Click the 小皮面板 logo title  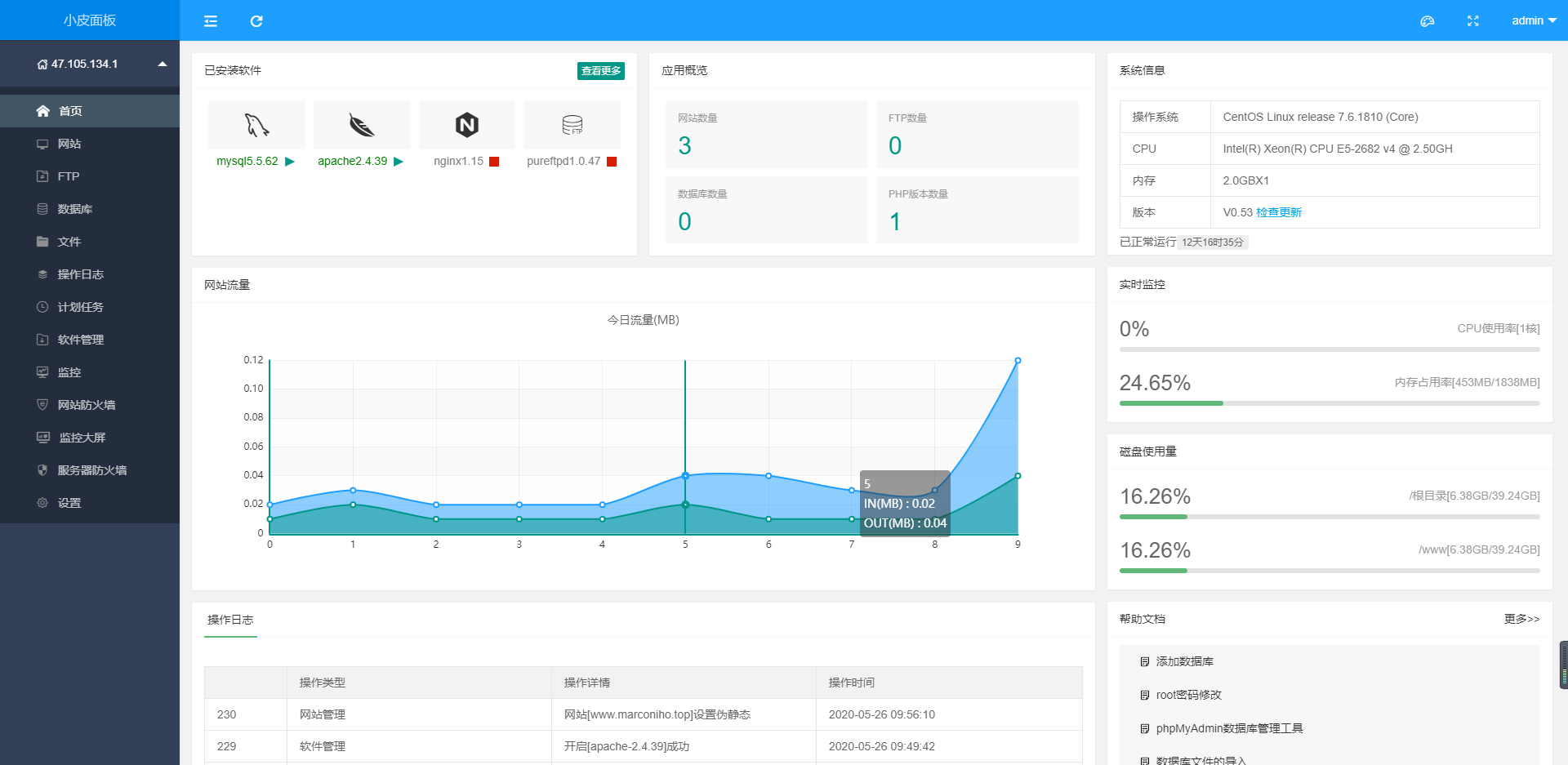pos(90,20)
